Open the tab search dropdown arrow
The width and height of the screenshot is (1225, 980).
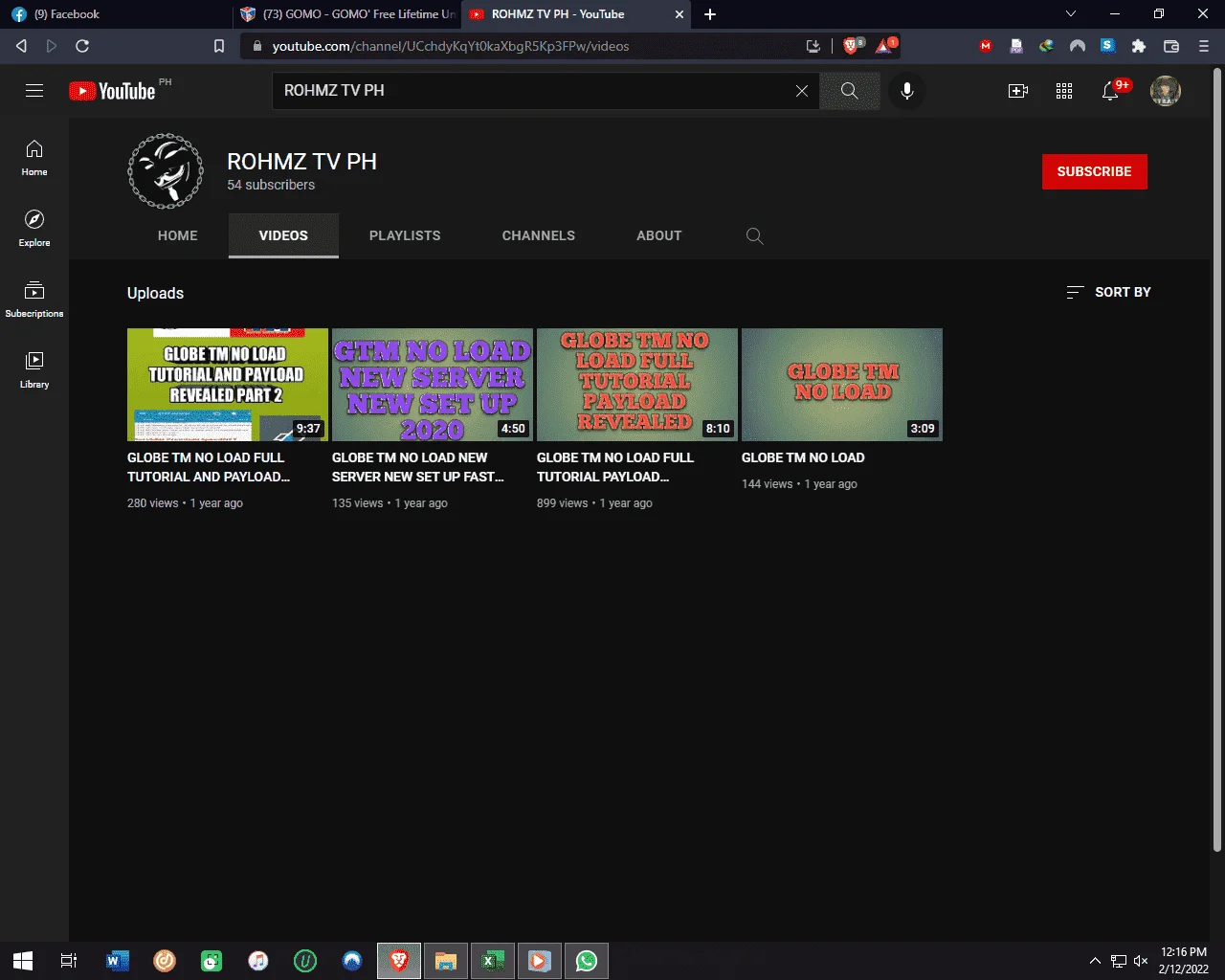1071,14
